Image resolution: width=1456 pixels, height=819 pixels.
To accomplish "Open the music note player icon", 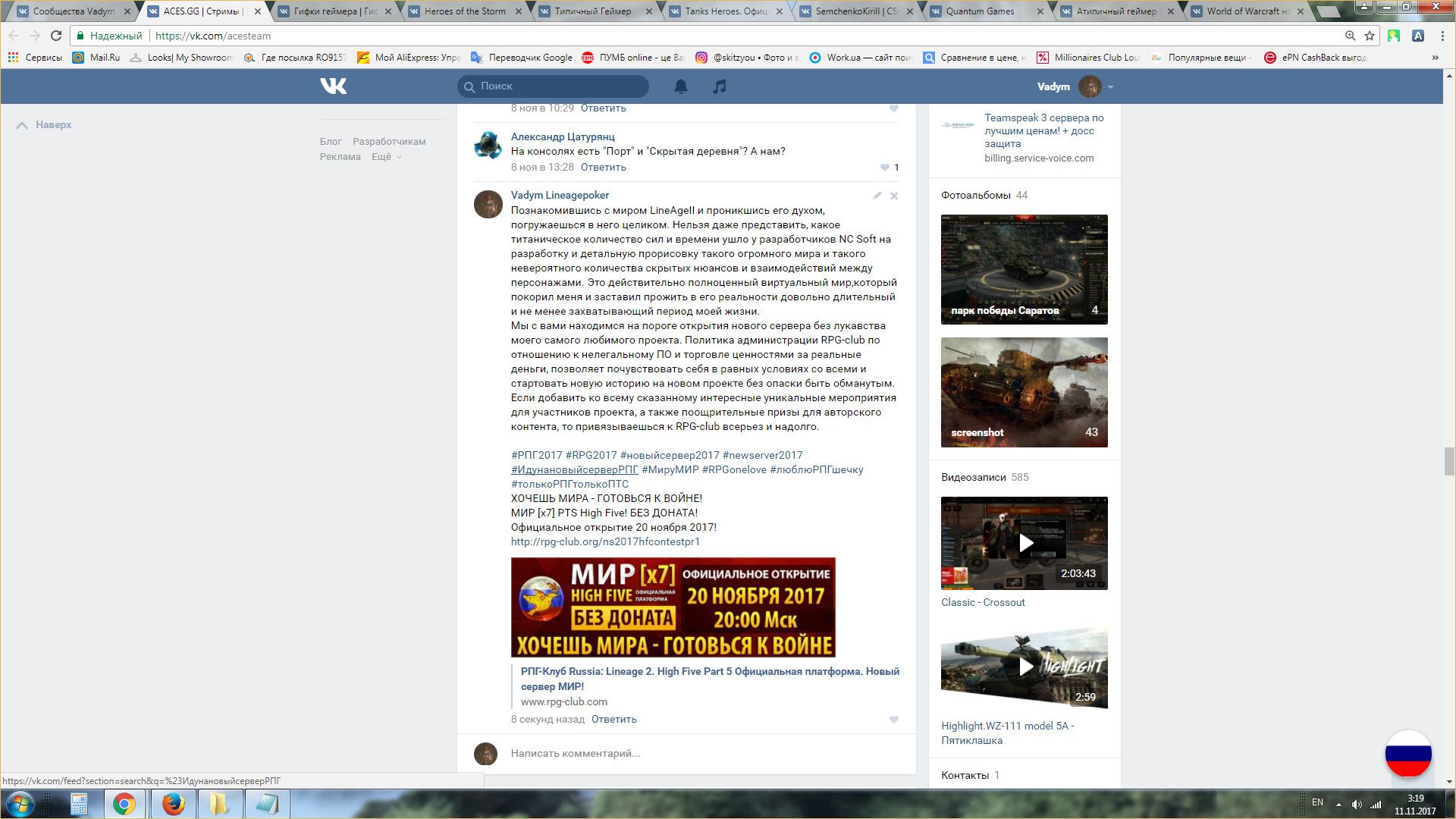I will (719, 86).
